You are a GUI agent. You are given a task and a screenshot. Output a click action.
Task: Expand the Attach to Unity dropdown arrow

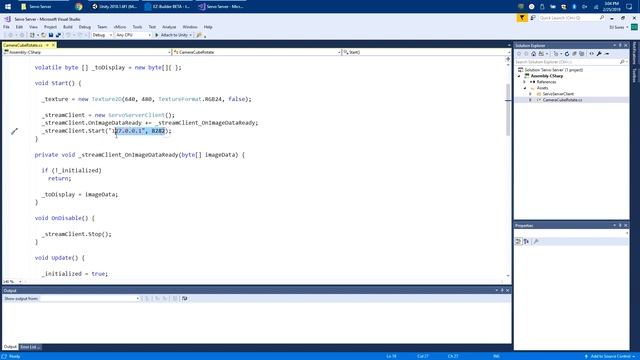(191, 36)
